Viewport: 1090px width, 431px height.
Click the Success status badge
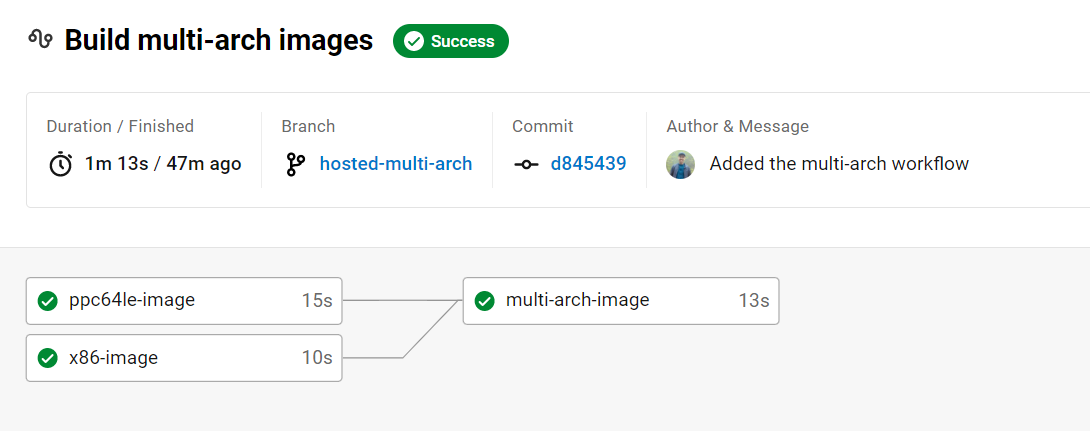450,41
